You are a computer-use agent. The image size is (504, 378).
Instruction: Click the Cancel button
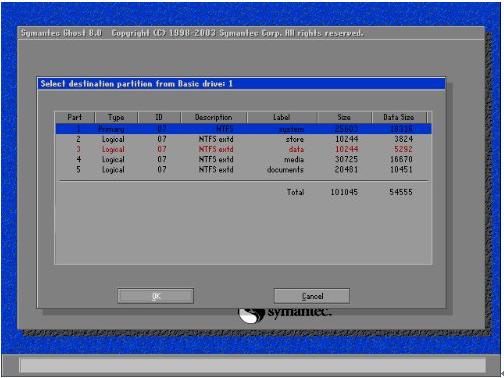(x=312, y=296)
